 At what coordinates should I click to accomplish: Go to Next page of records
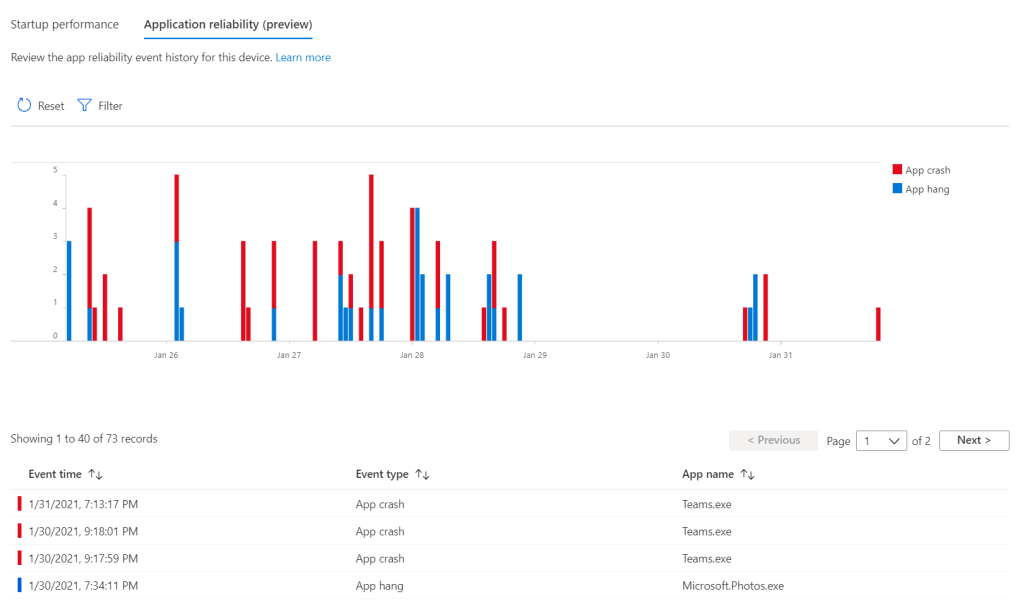pos(973,440)
